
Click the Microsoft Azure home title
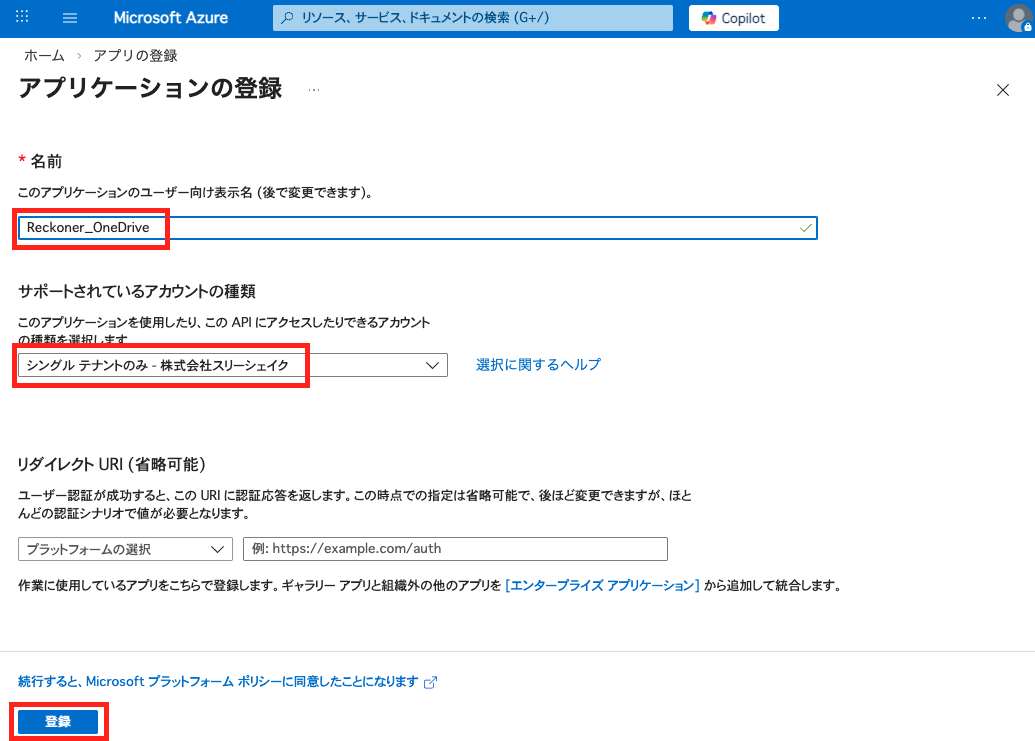[170, 18]
